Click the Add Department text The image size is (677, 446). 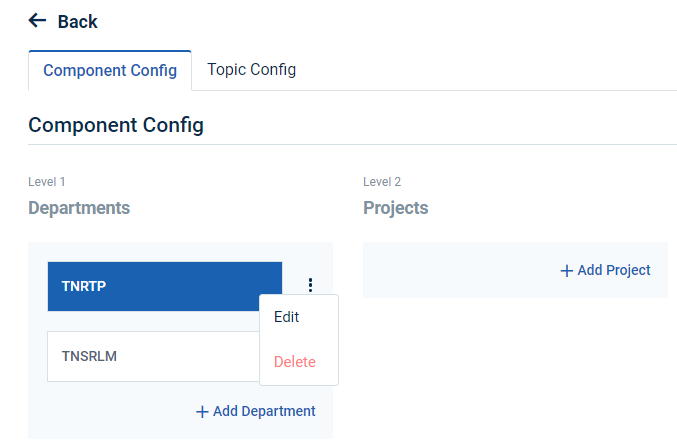(x=264, y=411)
